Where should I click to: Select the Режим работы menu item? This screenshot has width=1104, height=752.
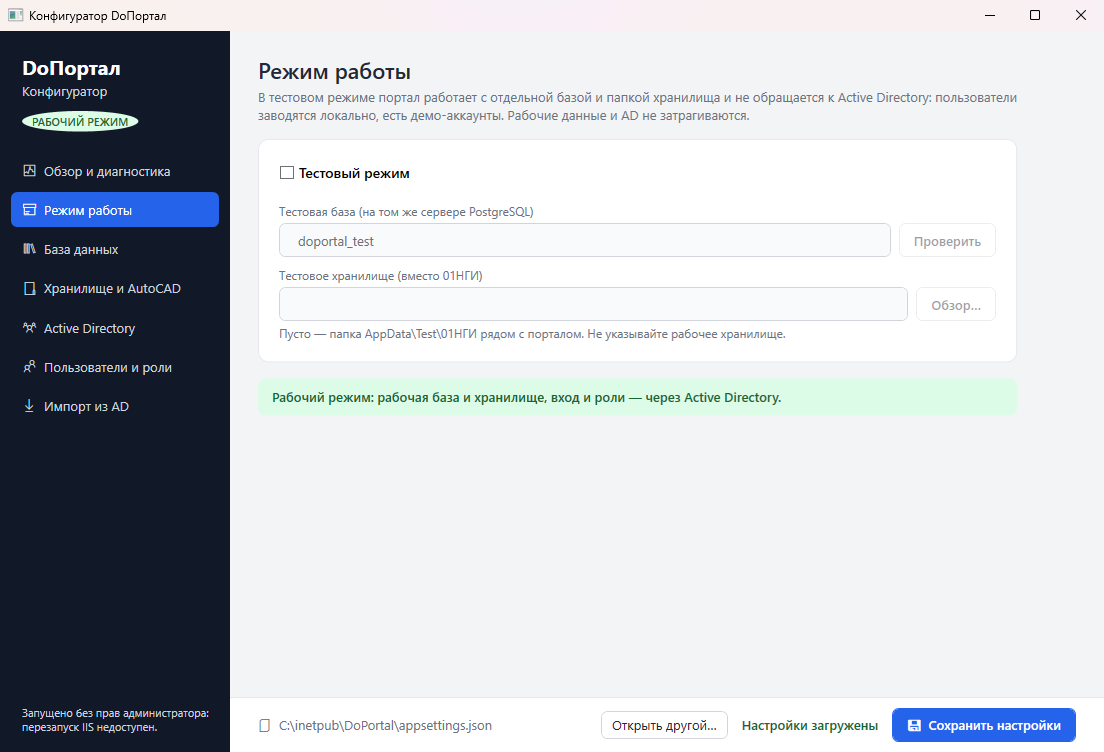(x=115, y=210)
